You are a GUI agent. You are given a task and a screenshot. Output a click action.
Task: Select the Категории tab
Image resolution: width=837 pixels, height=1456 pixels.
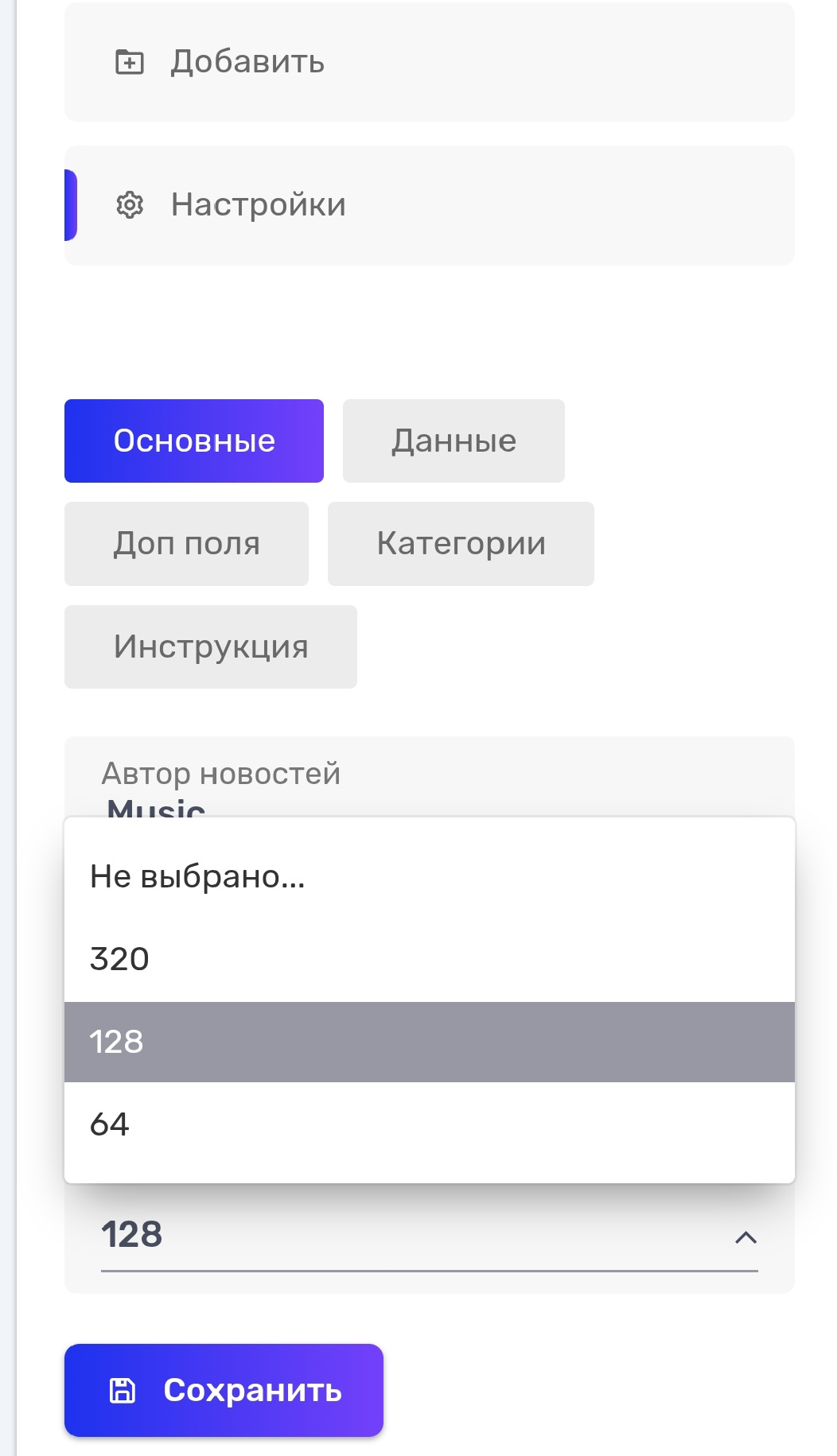point(461,544)
